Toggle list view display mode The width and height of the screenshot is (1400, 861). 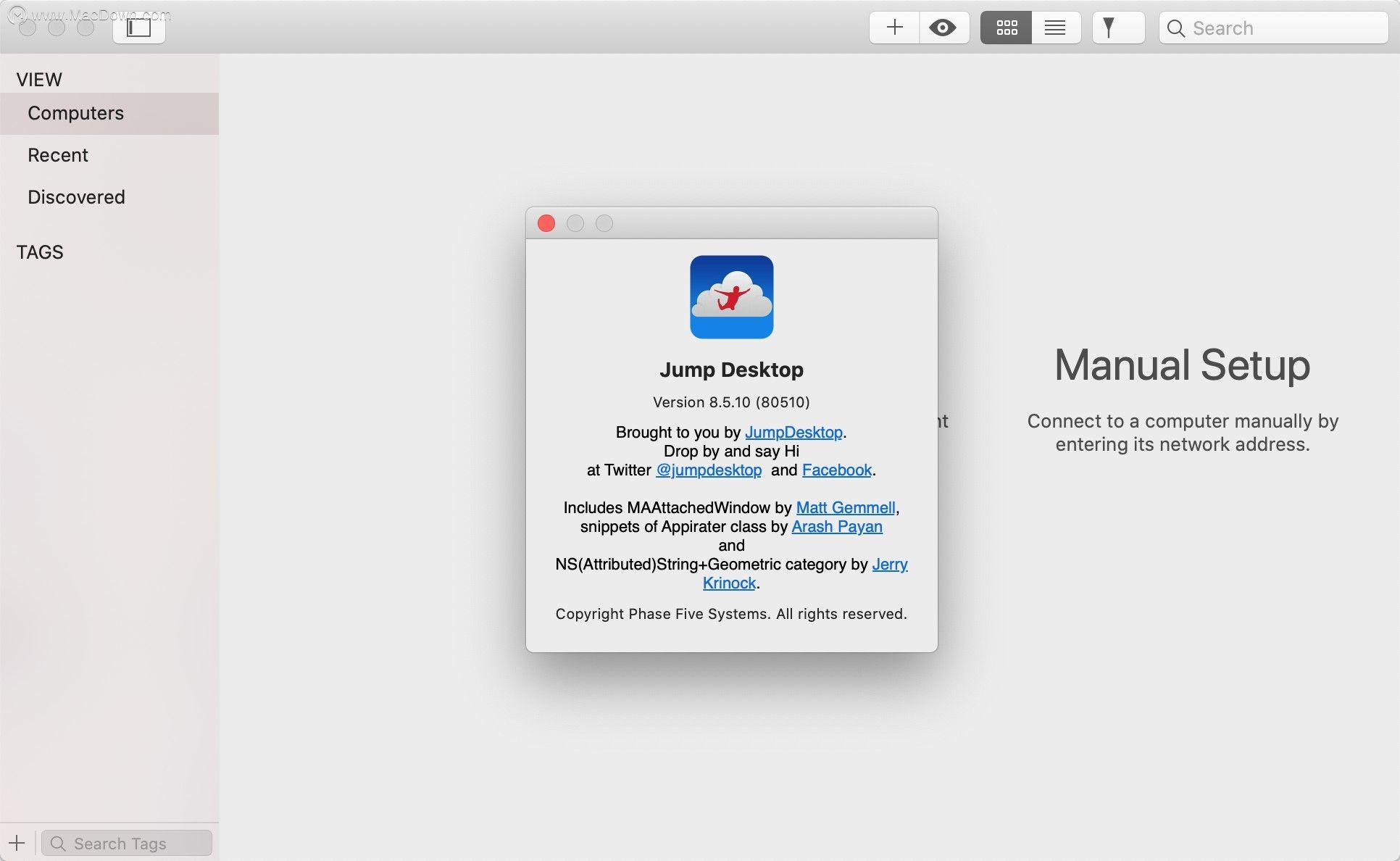pos(1055,28)
